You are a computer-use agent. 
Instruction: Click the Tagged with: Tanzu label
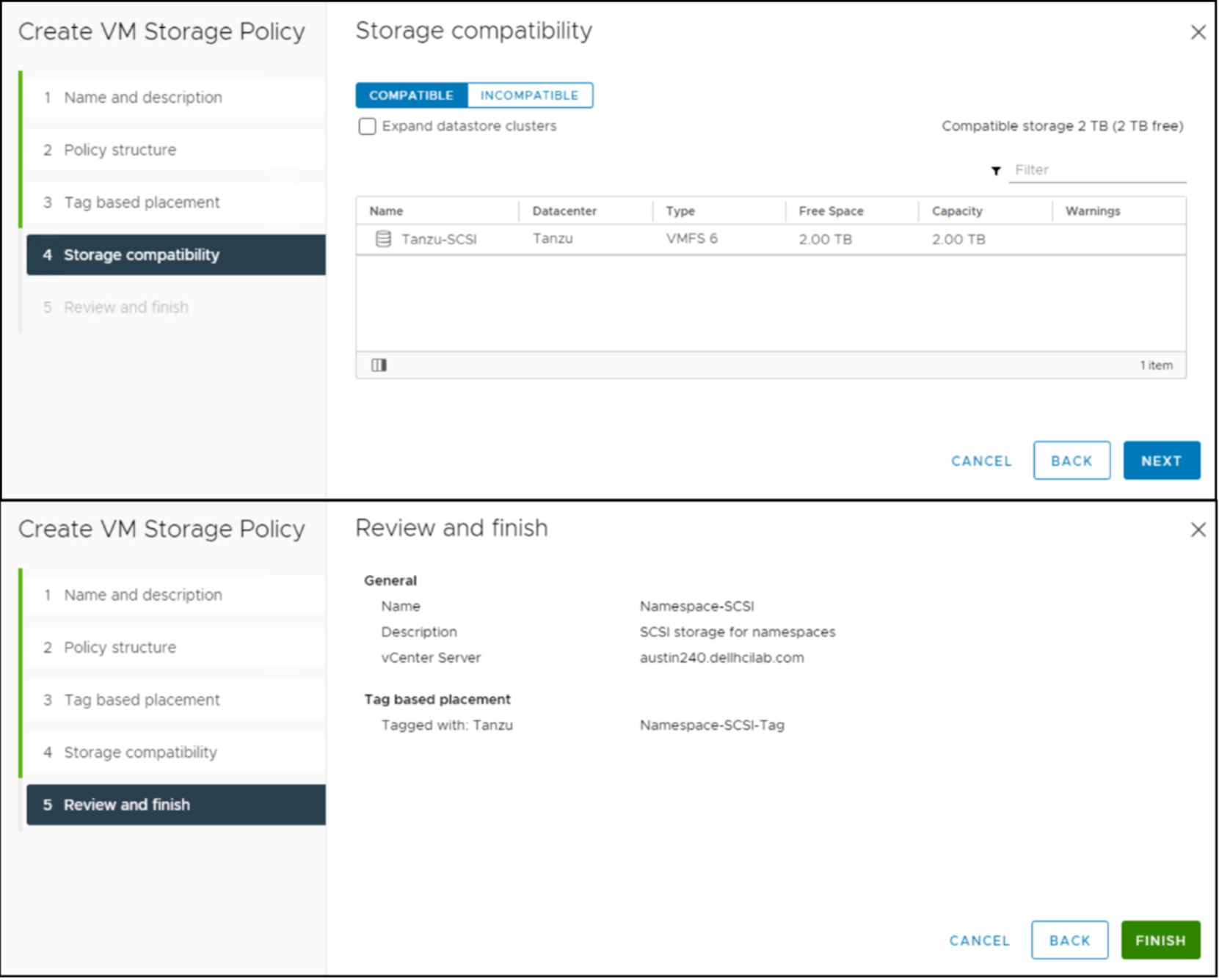pos(447,725)
